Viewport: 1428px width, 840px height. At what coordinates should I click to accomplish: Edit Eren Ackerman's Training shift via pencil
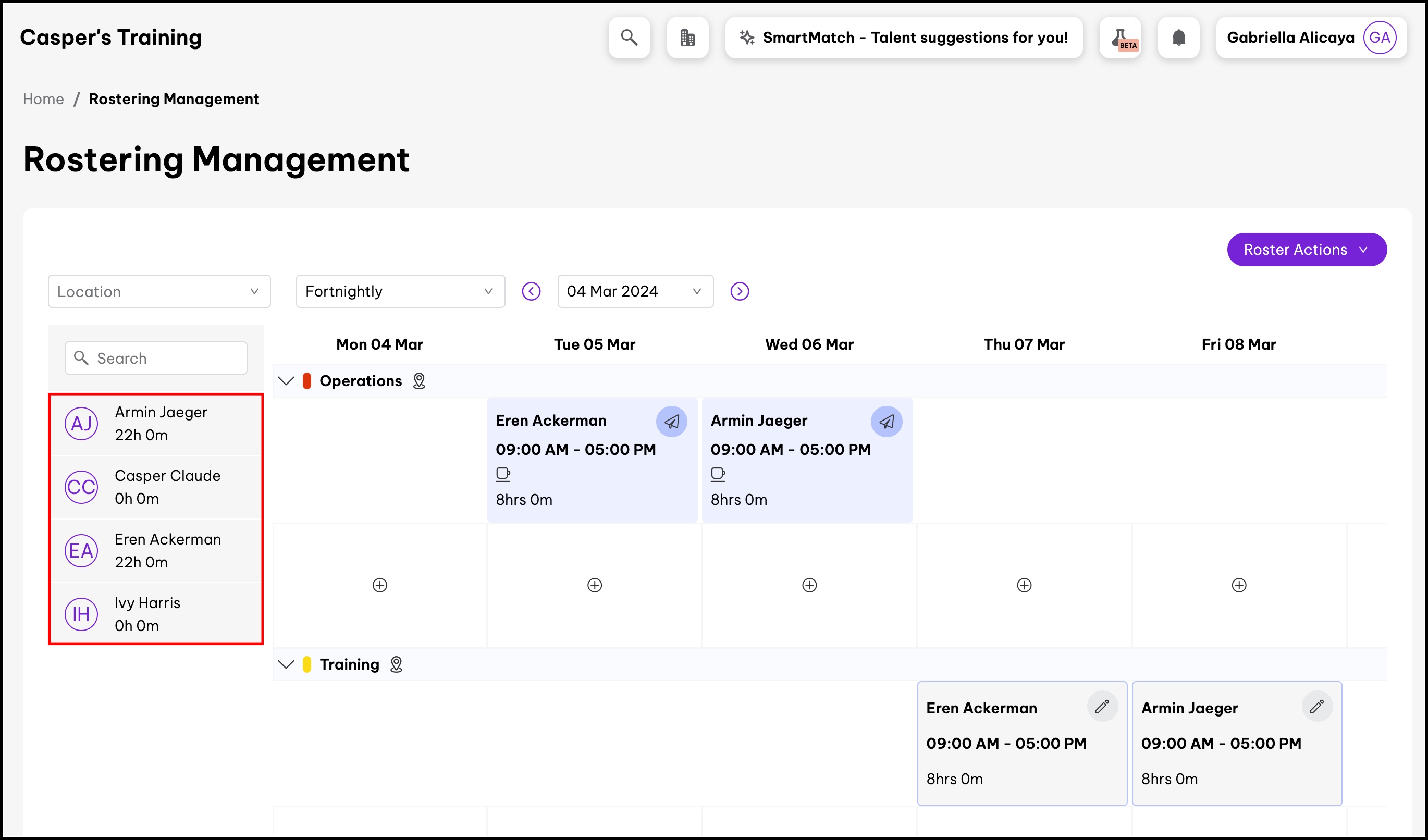click(1102, 706)
